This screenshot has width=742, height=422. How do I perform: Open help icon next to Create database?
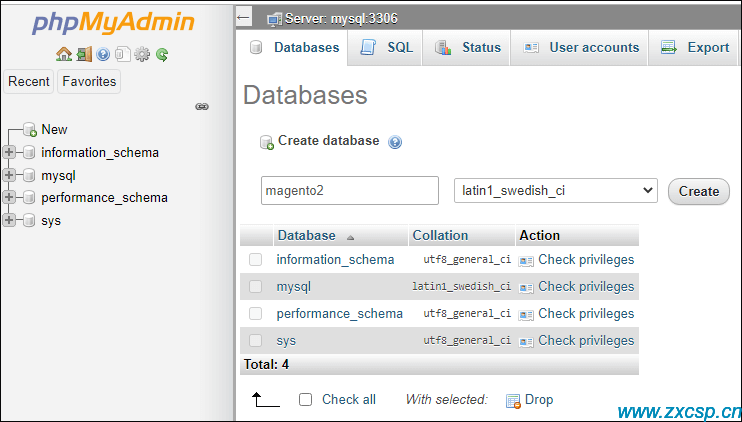click(x=395, y=142)
